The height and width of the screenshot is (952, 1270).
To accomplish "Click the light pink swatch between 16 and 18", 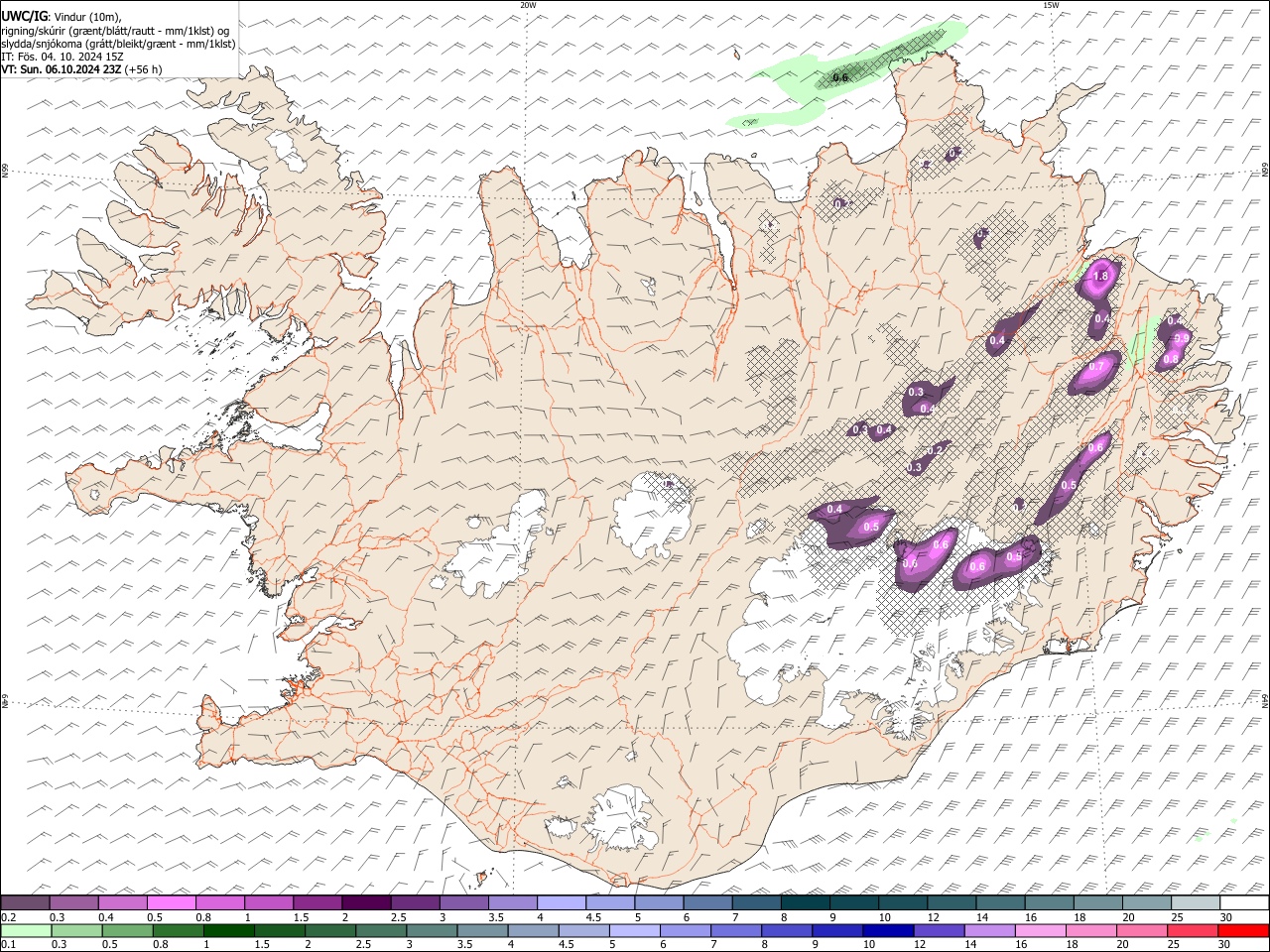I will [x=1041, y=930].
